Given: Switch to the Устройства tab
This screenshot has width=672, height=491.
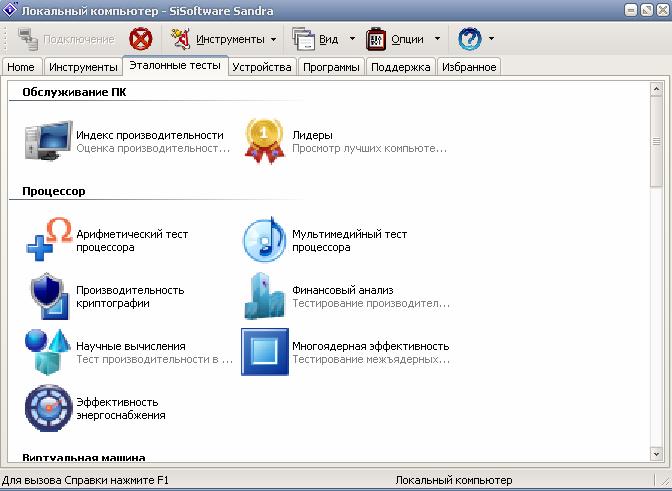Looking at the screenshot, I should pos(262,67).
